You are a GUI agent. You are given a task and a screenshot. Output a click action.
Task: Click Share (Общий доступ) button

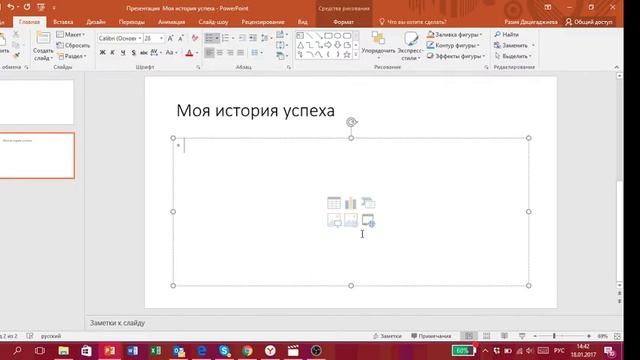[x=589, y=22]
